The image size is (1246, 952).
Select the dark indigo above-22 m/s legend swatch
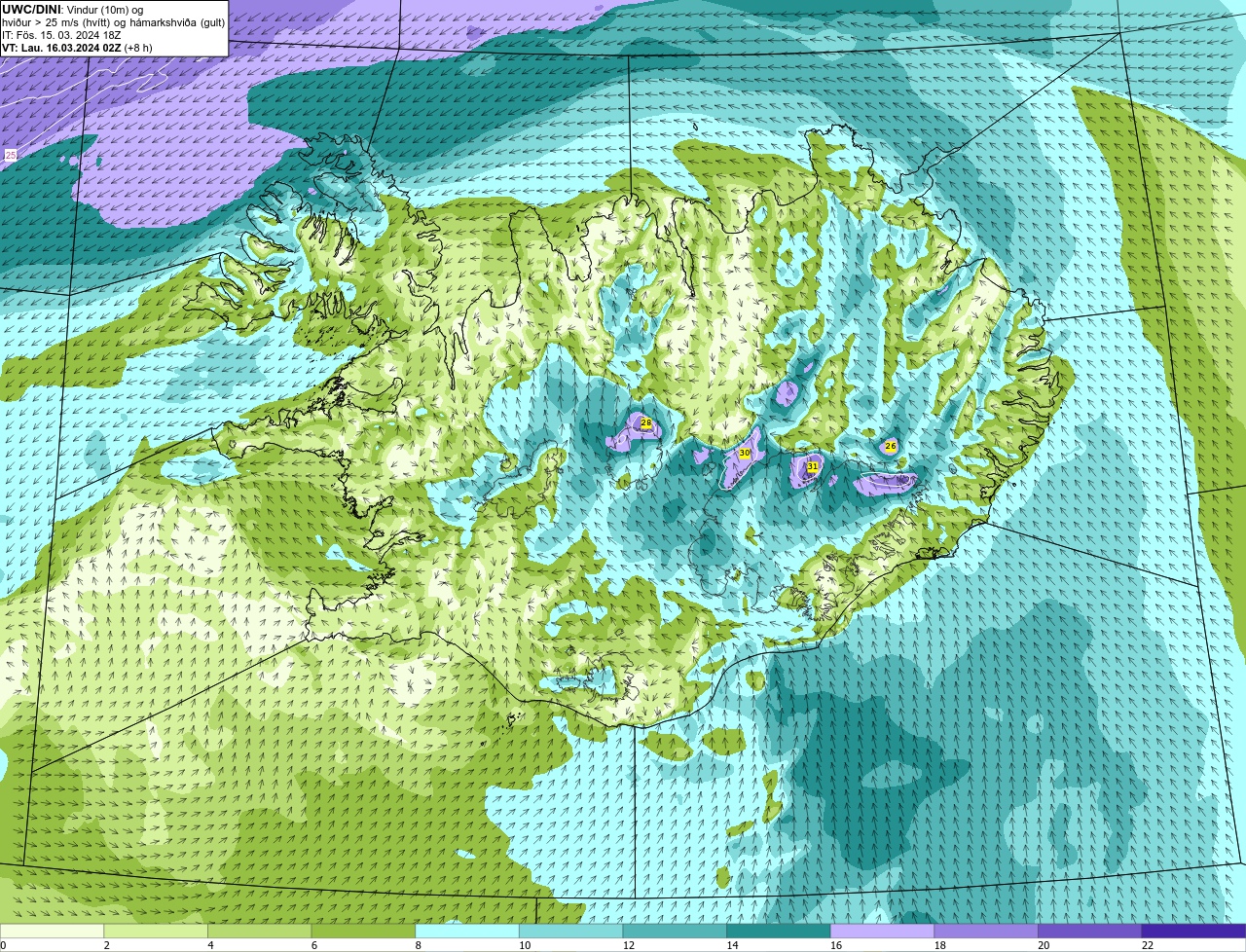pos(1193,931)
